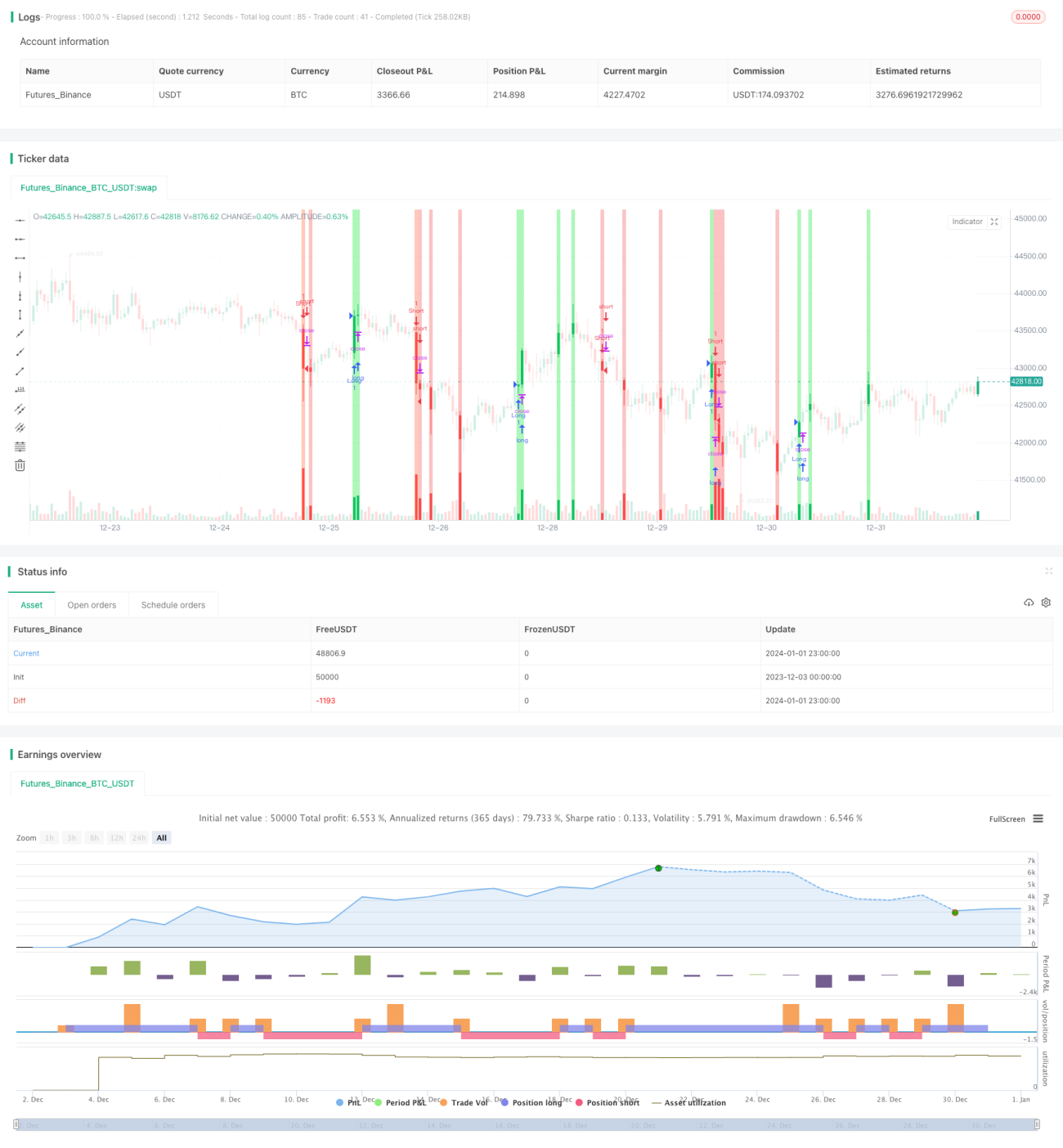
Task: Toggle the PnL series in chart legend
Action: pyautogui.click(x=348, y=1102)
